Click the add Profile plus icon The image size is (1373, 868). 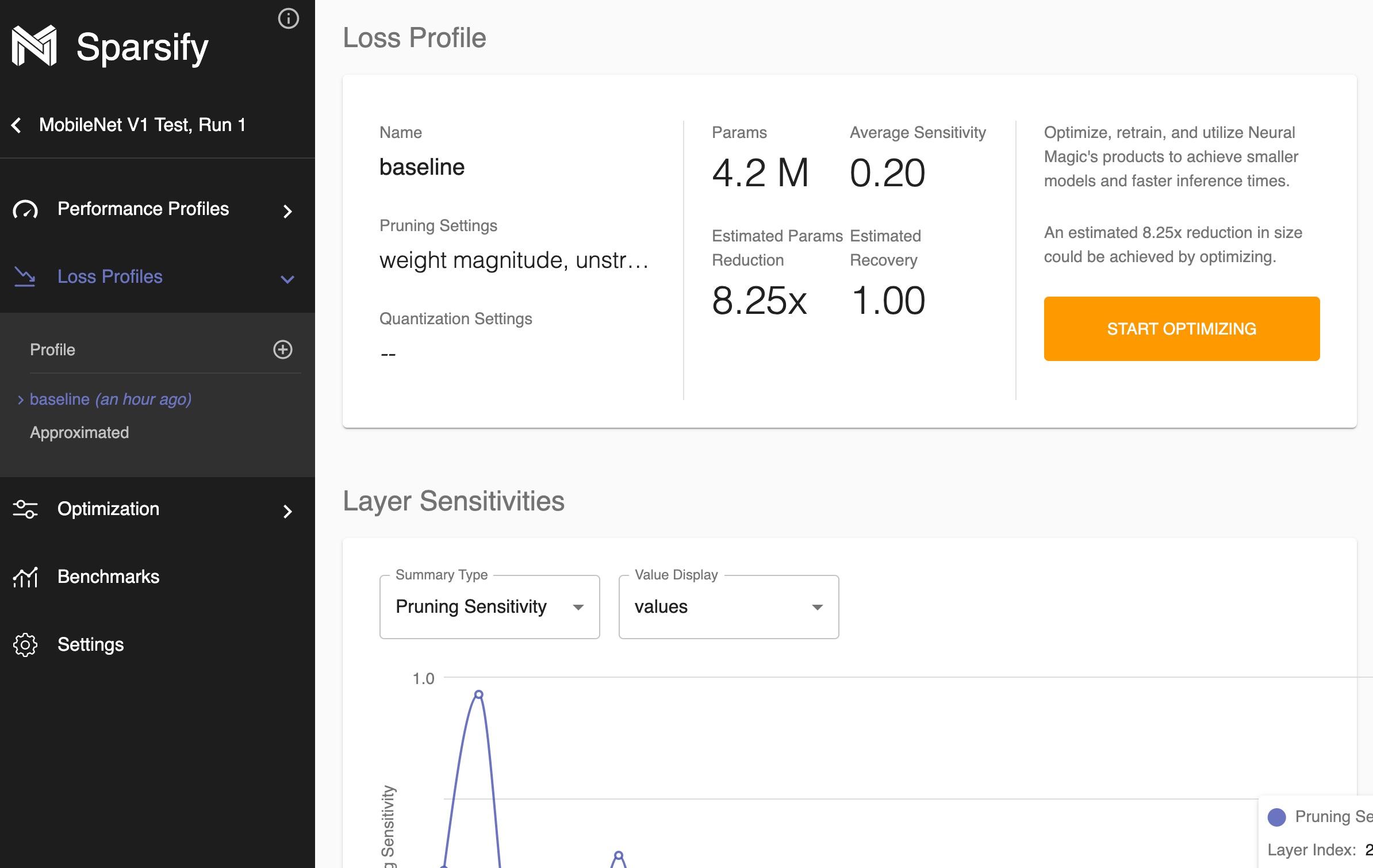pyautogui.click(x=283, y=349)
